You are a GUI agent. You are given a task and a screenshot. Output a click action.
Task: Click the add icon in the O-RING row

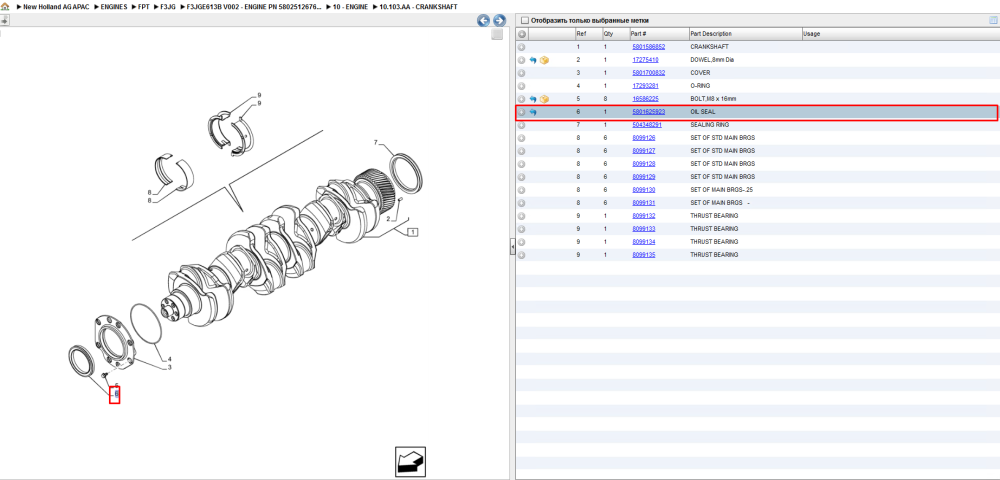pos(522,85)
